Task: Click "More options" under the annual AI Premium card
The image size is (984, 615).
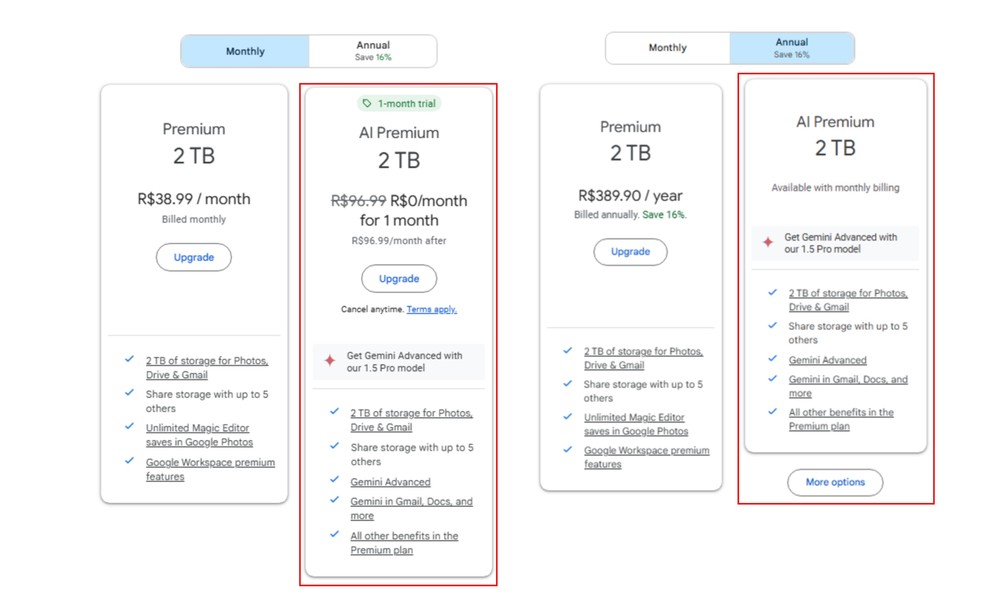Action: (x=835, y=482)
